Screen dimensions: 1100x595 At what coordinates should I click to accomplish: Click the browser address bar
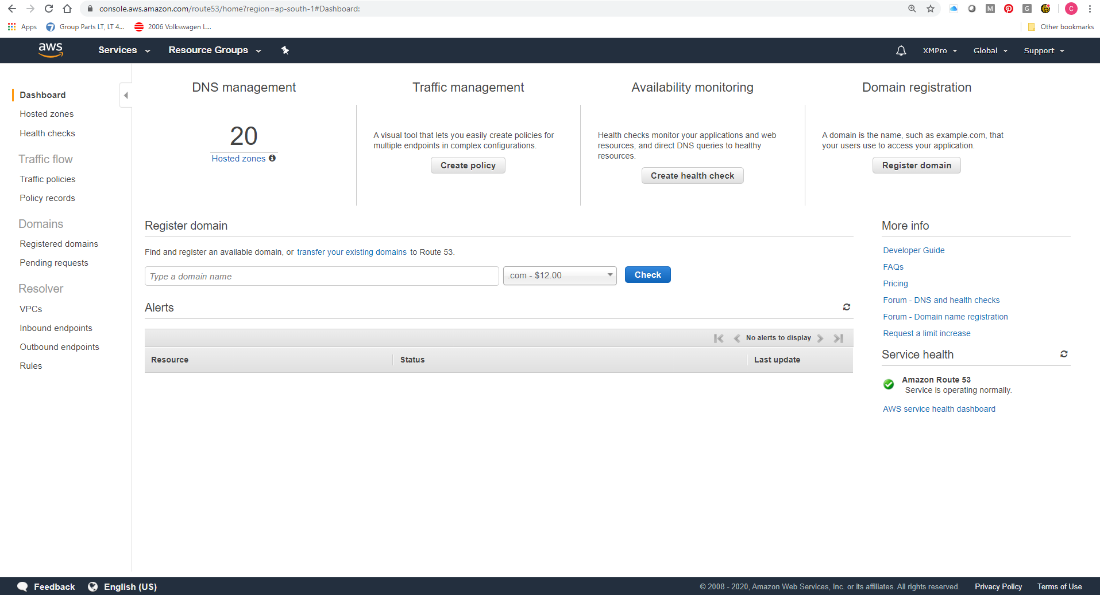pyautogui.click(x=491, y=8)
